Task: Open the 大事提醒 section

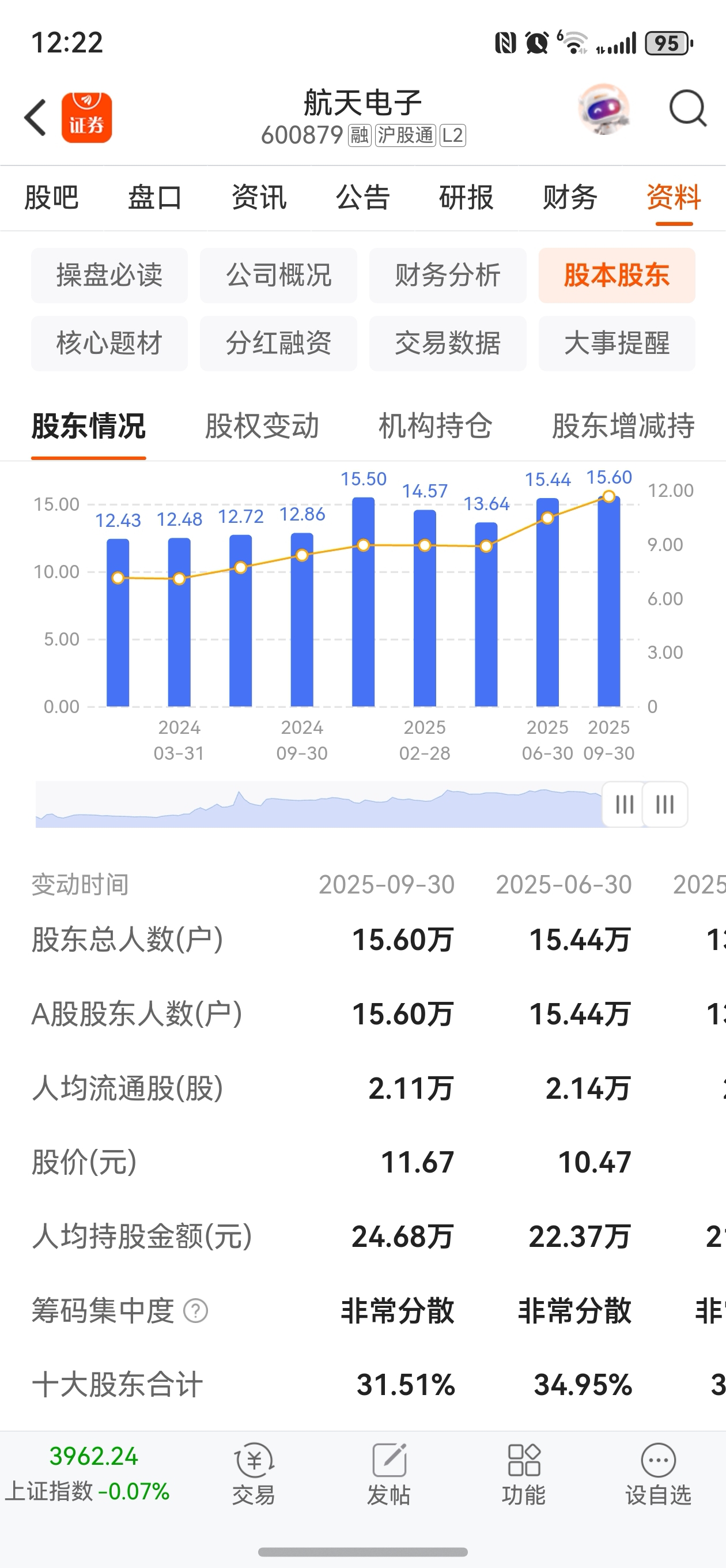Action: [617, 344]
